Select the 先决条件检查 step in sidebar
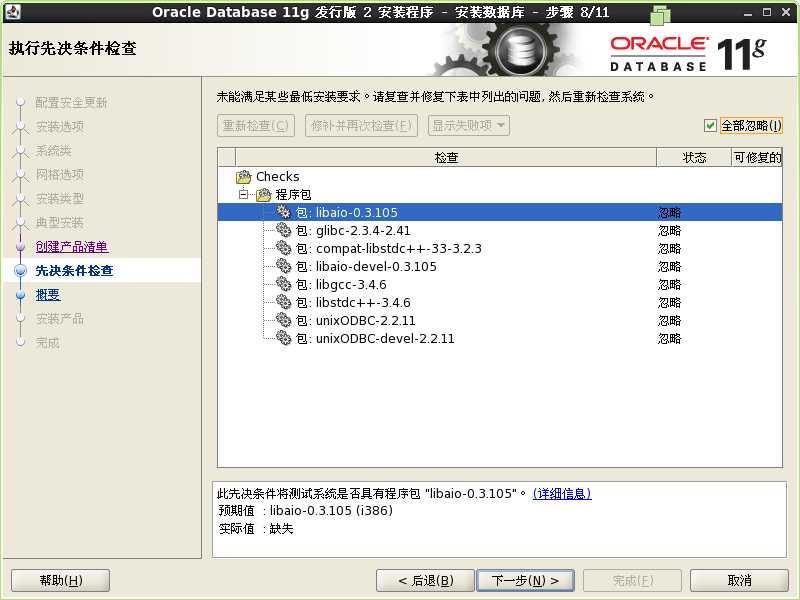 point(74,270)
